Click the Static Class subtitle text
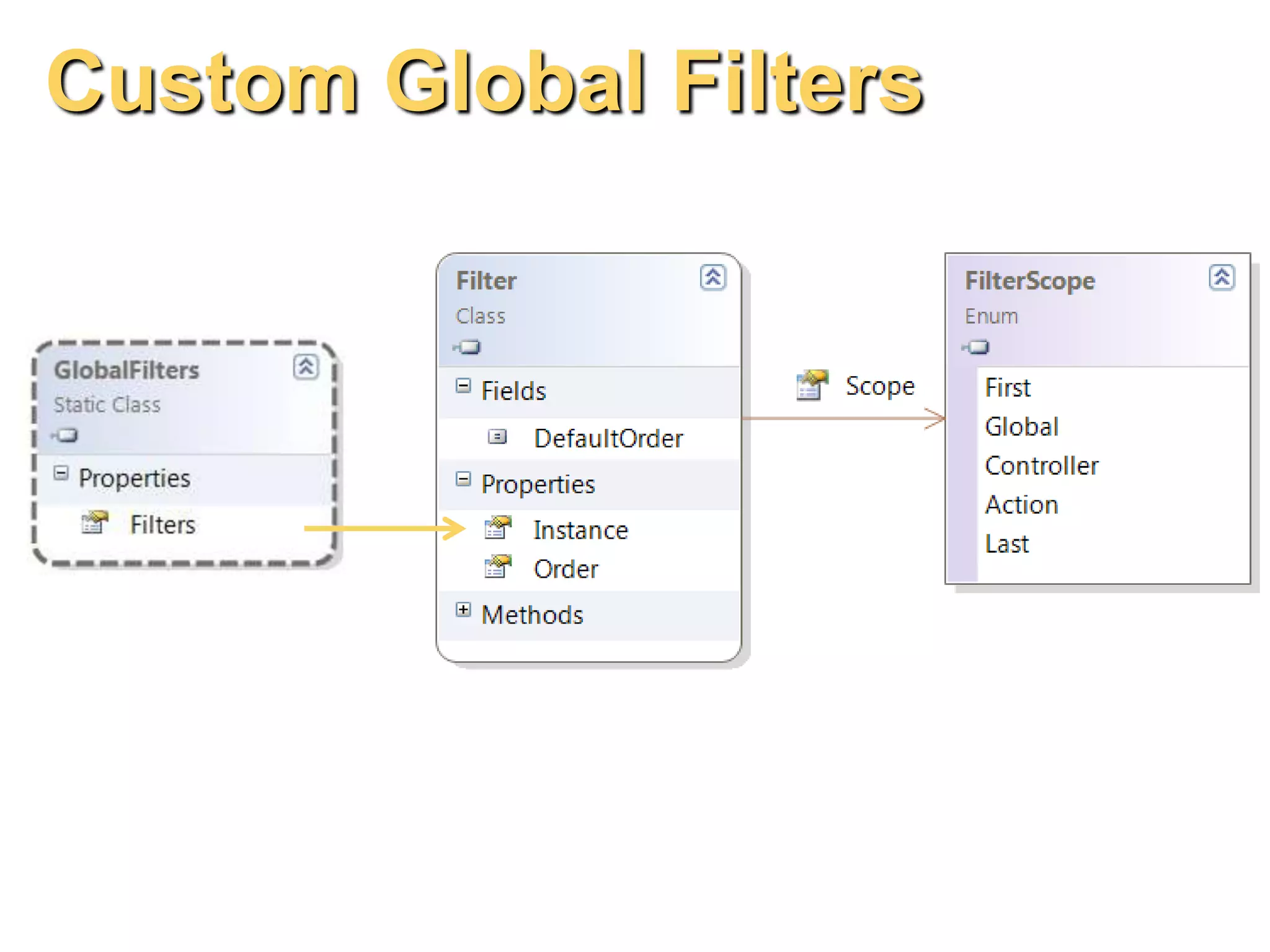The height and width of the screenshot is (952, 1270). tap(107, 405)
